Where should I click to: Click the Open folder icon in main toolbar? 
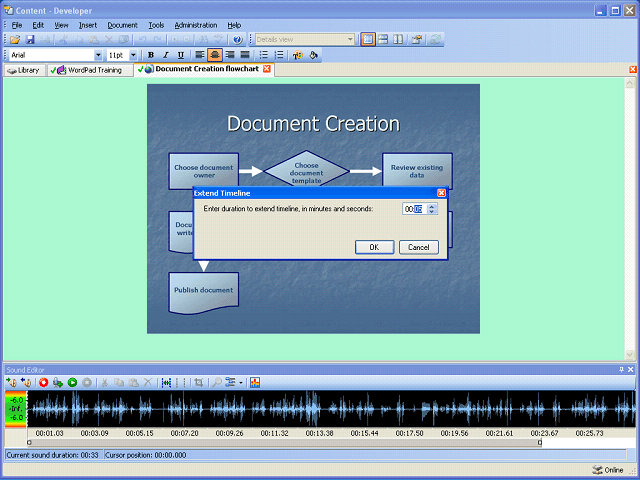tap(15, 39)
